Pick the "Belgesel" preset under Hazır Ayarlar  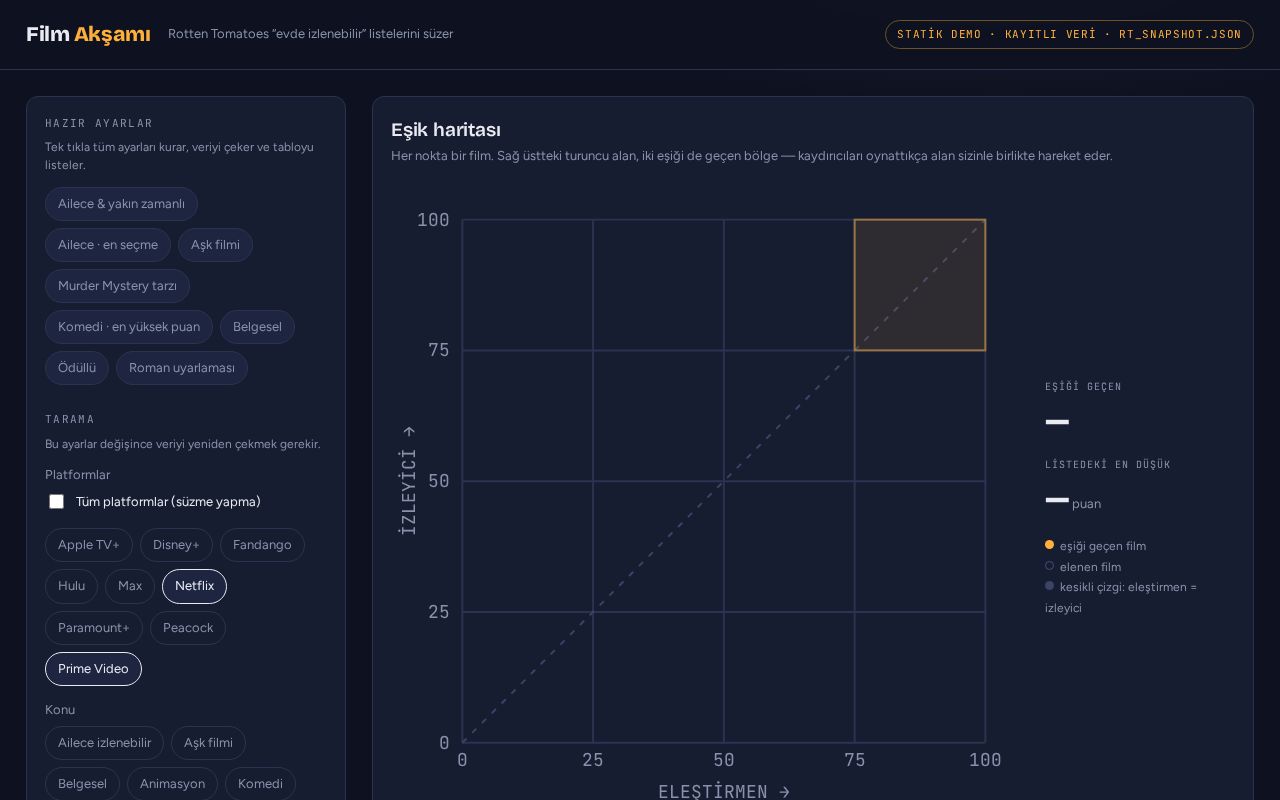pos(257,327)
